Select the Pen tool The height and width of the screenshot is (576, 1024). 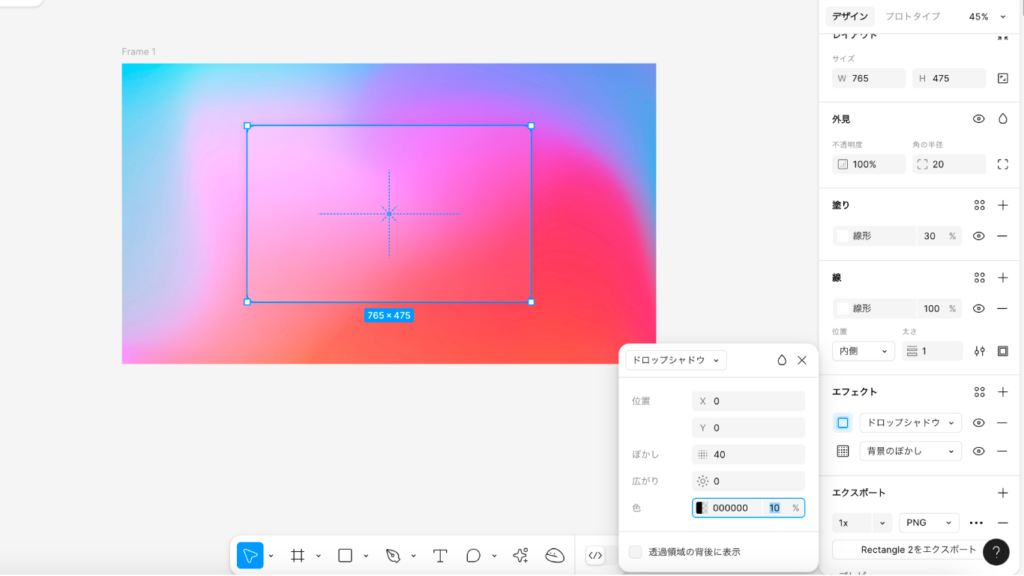pos(393,556)
